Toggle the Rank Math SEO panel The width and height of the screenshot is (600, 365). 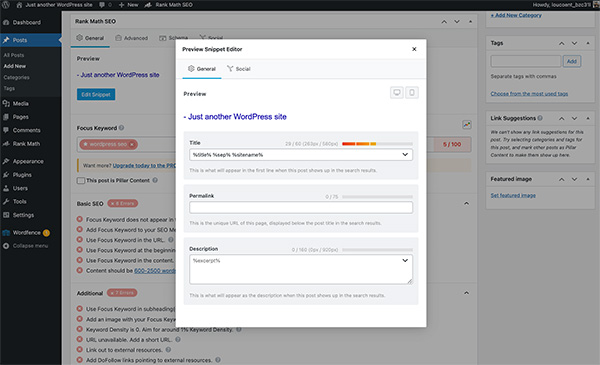point(470,22)
